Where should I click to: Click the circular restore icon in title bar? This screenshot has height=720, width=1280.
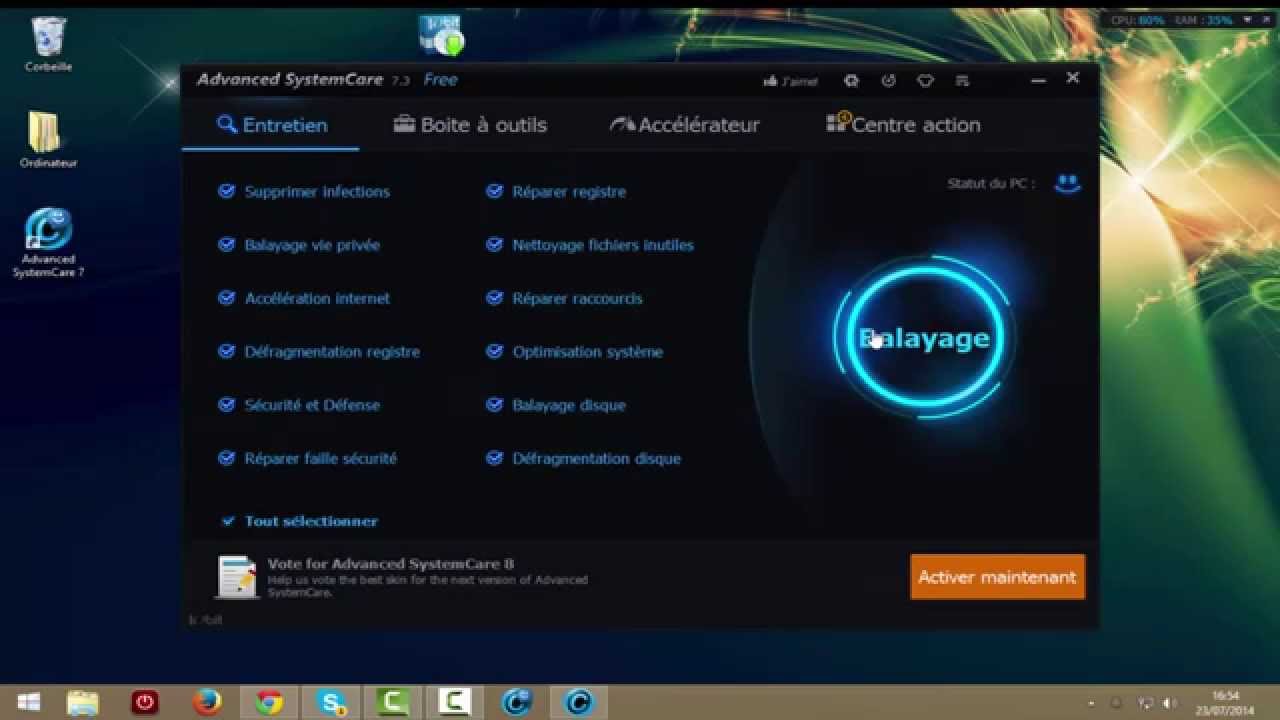[x=888, y=80]
